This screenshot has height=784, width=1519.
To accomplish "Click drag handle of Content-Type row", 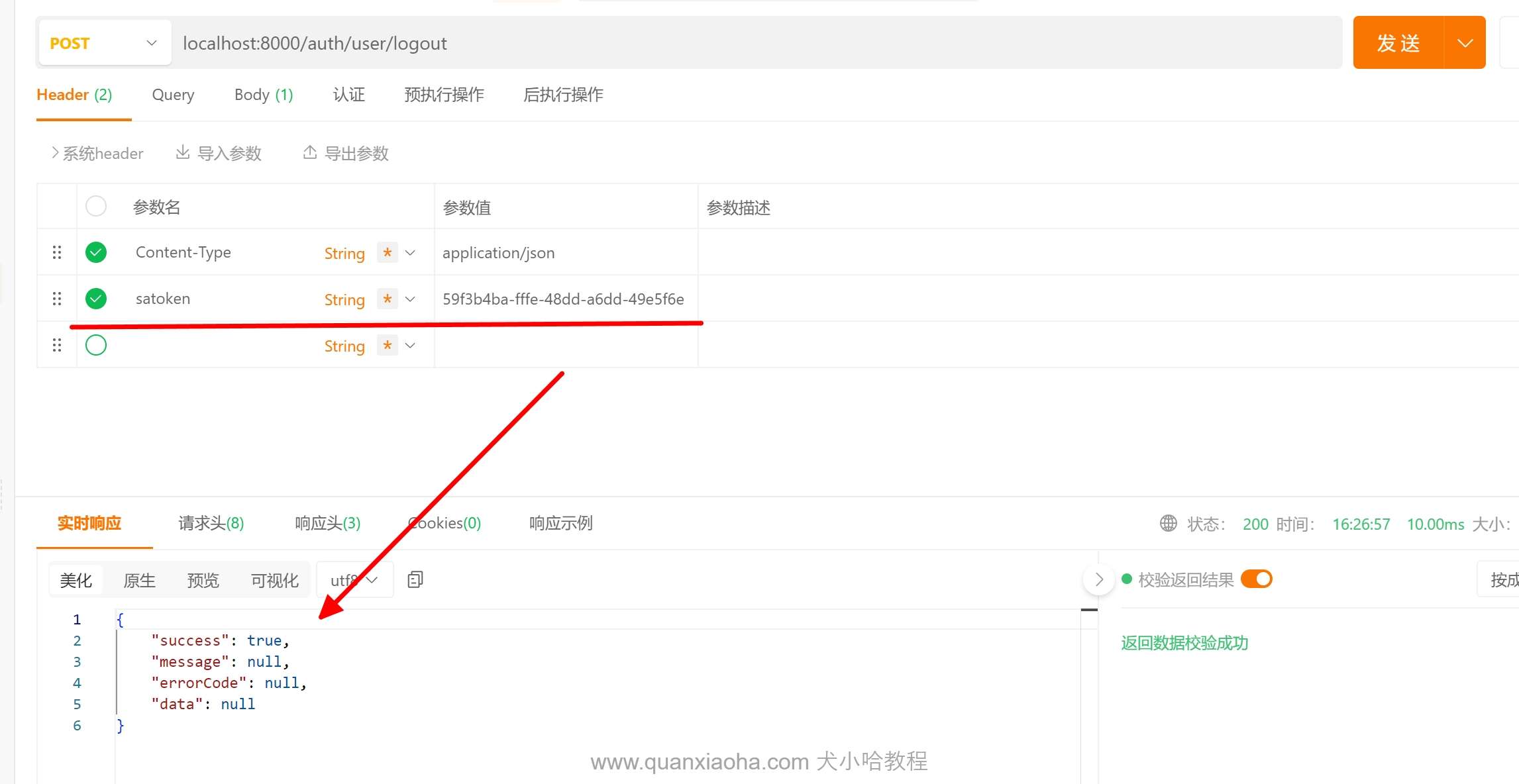I will (x=57, y=252).
